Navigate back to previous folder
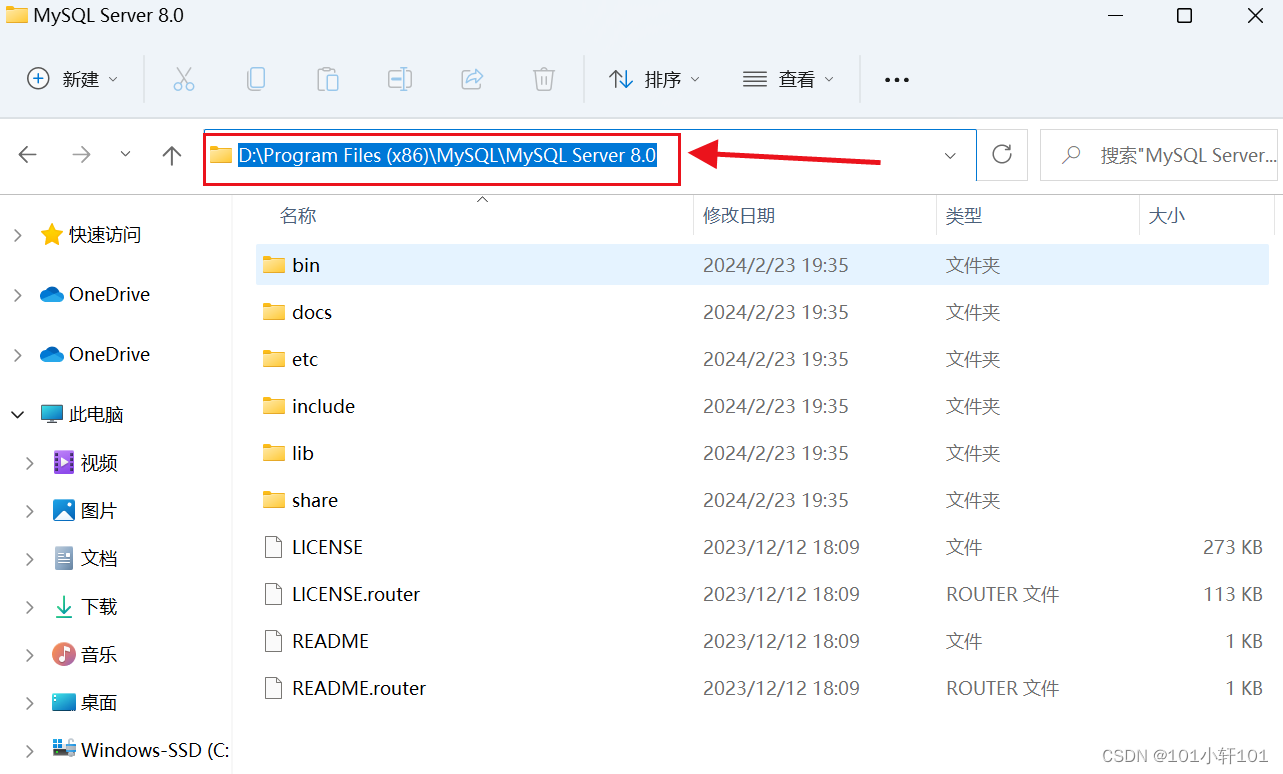The image size is (1283, 774). pyautogui.click(x=28, y=155)
